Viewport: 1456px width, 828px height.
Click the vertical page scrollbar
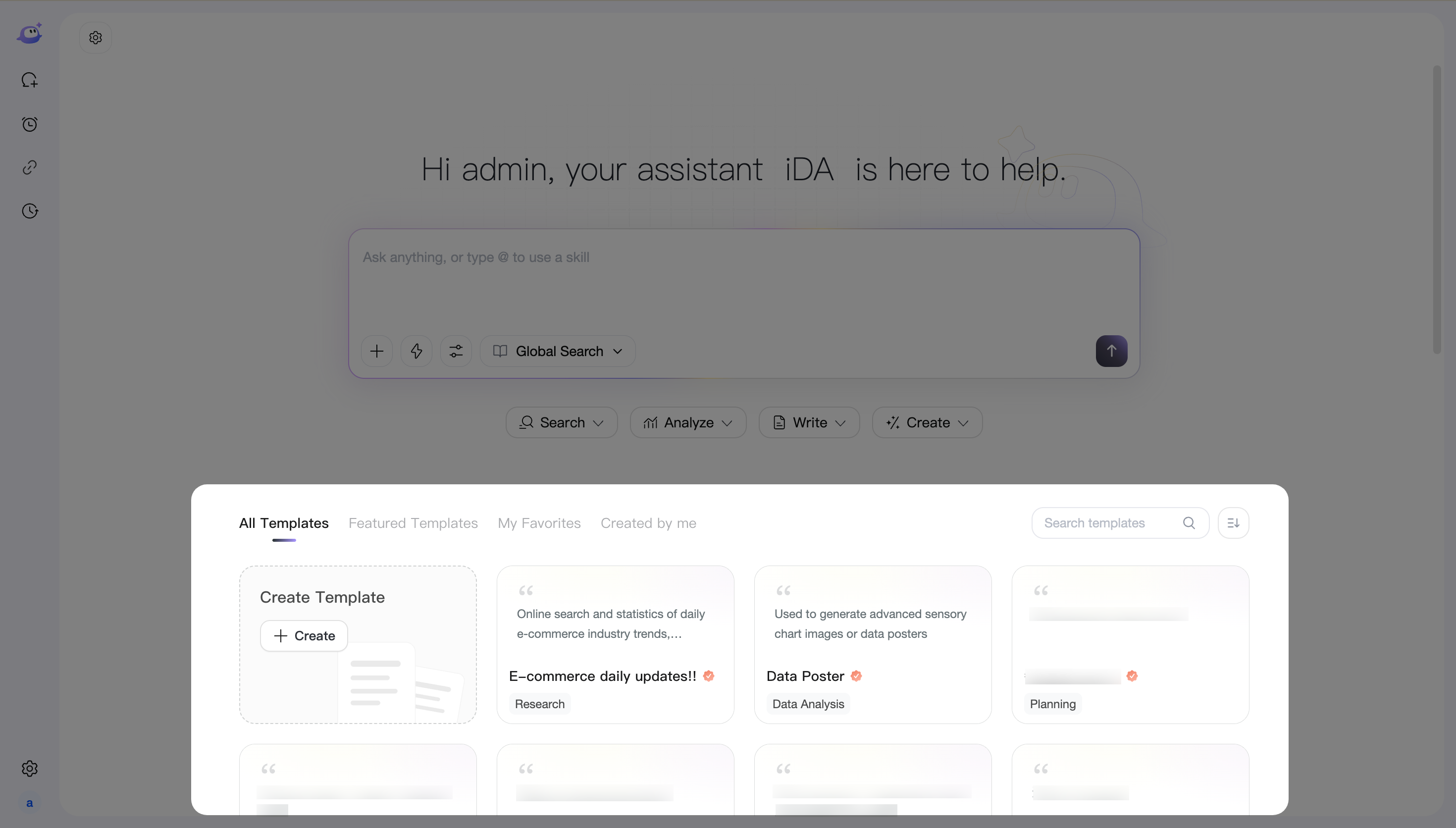click(x=1437, y=209)
